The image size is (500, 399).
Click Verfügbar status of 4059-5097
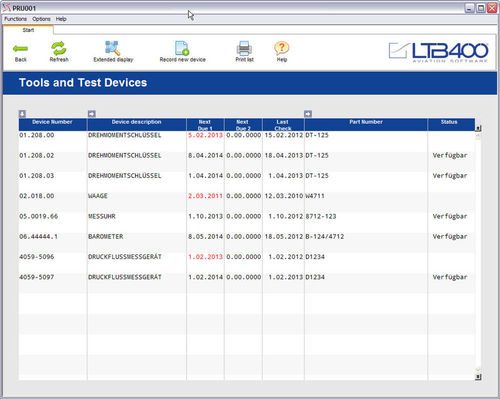point(450,277)
